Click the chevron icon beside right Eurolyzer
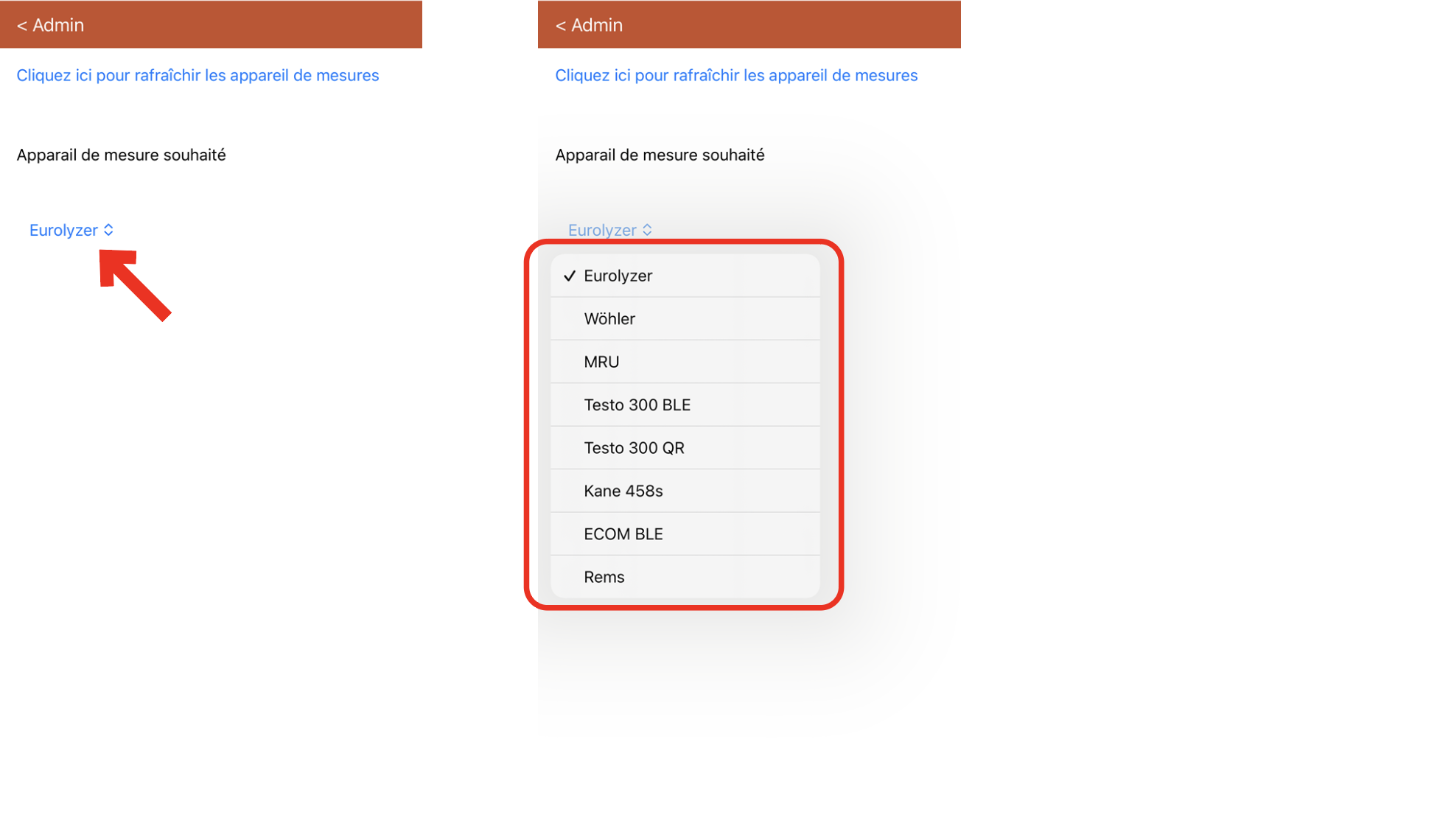1440x840 pixels. (x=647, y=230)
